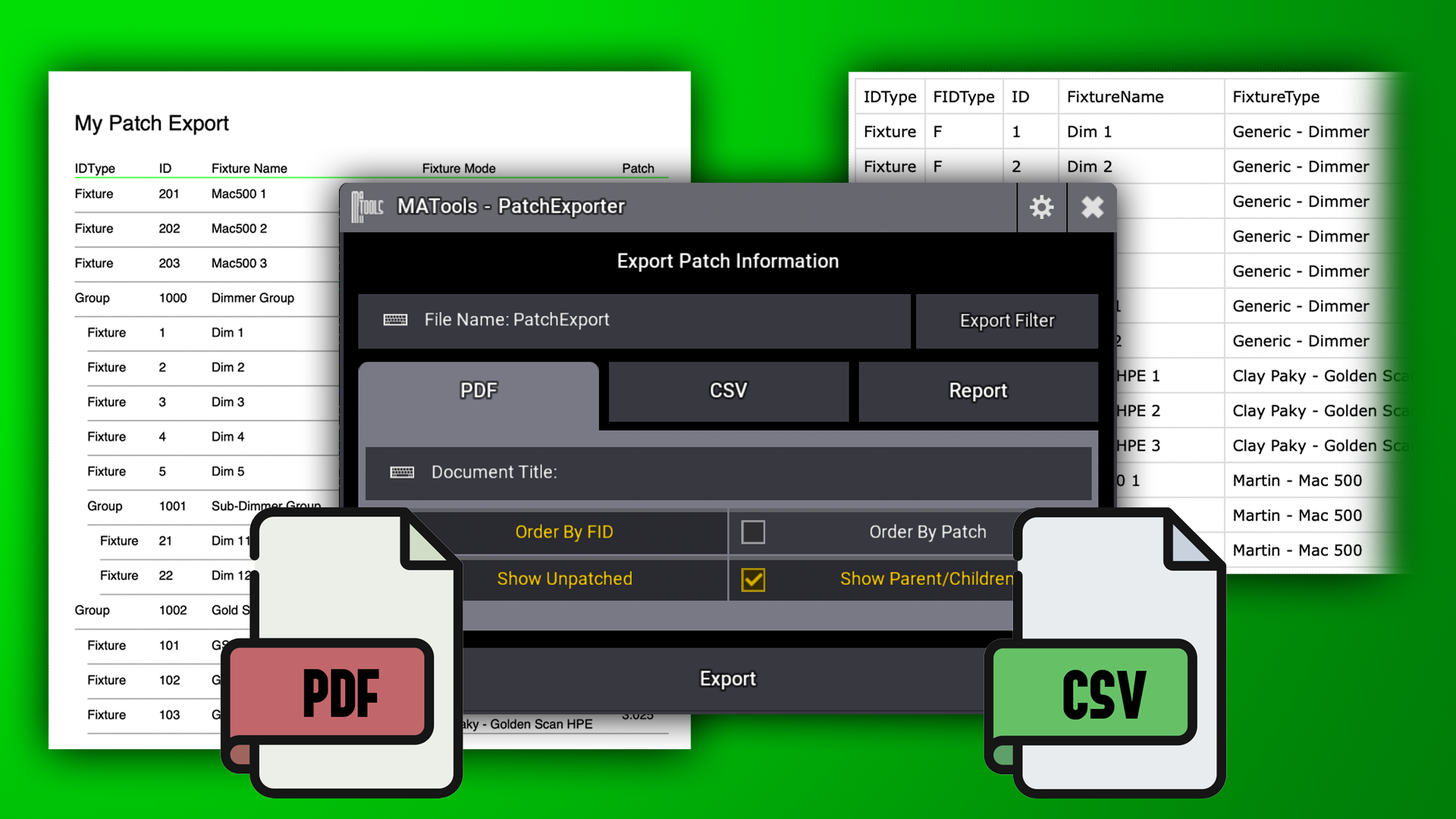Toggle Order By FID option
Viewport: 1456px width, 819px height.
(564, 532)
